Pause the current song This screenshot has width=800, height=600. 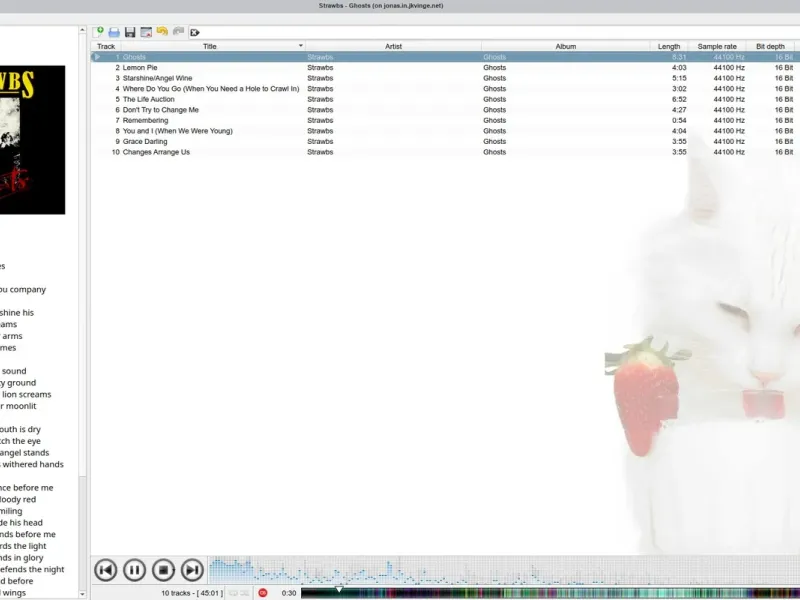[135, 570]
